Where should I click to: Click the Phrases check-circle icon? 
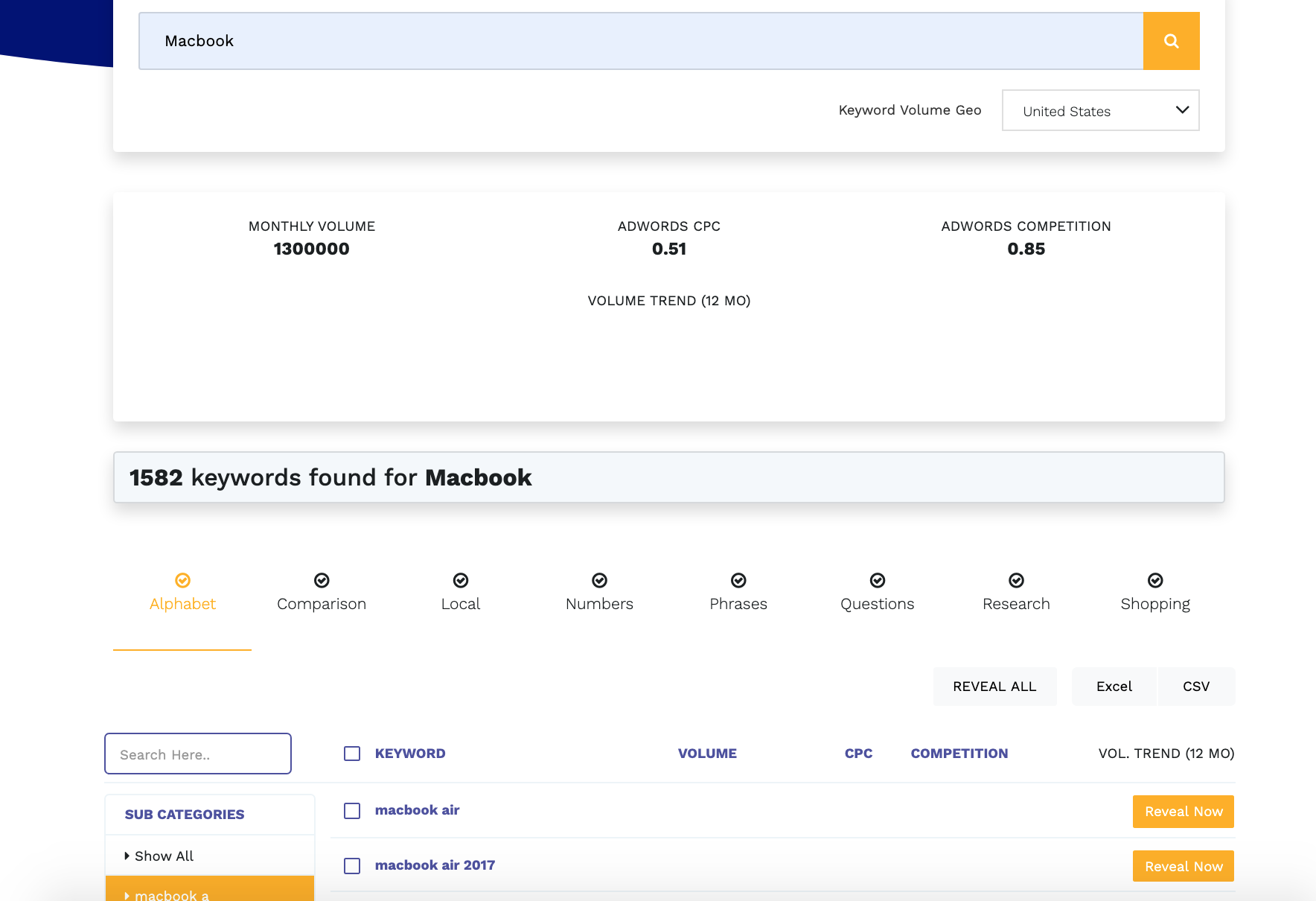tap(738, 580)
